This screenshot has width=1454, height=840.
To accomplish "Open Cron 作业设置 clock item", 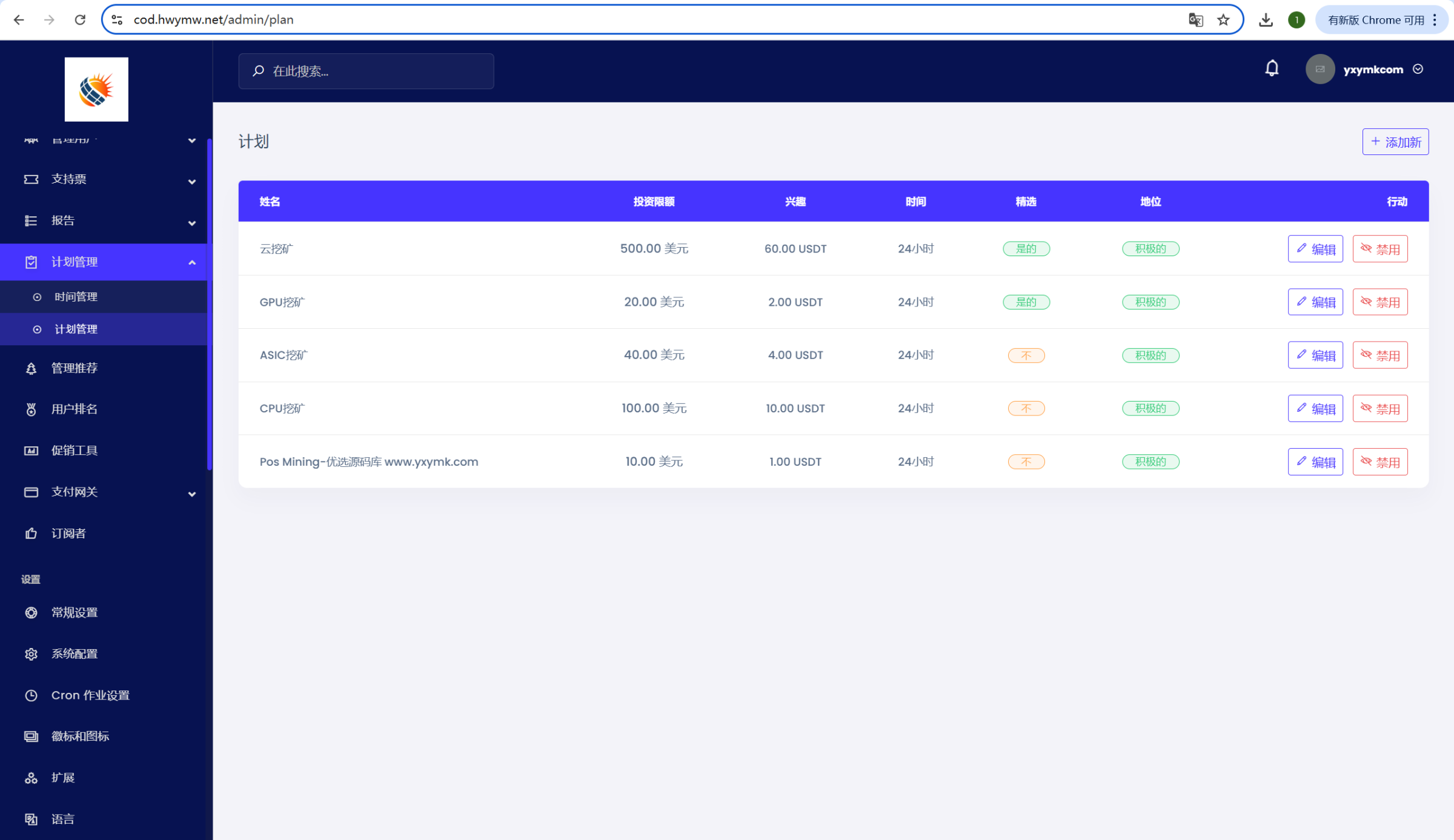I will (90, 695).
